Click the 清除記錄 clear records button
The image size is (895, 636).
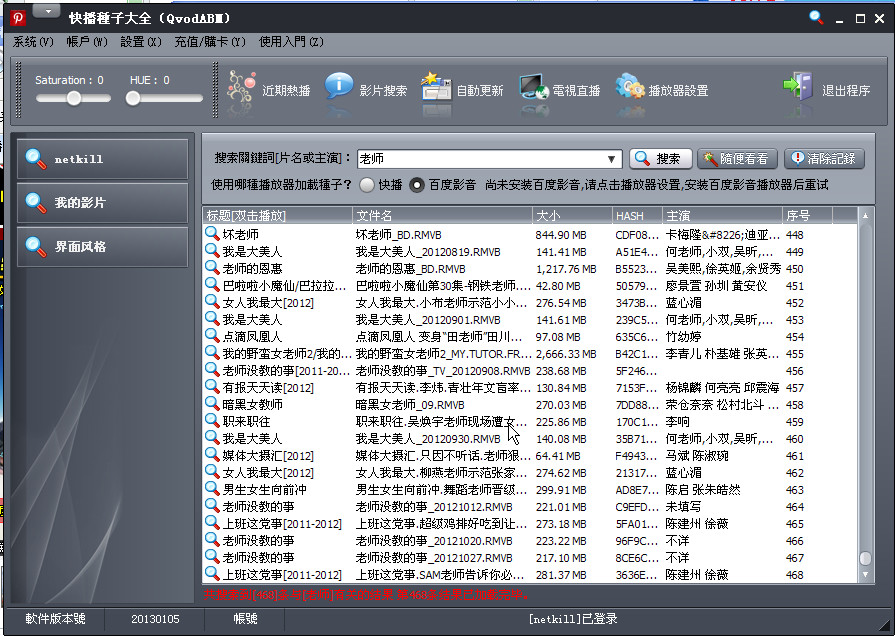pyautogui.click(x=824, y=159)
